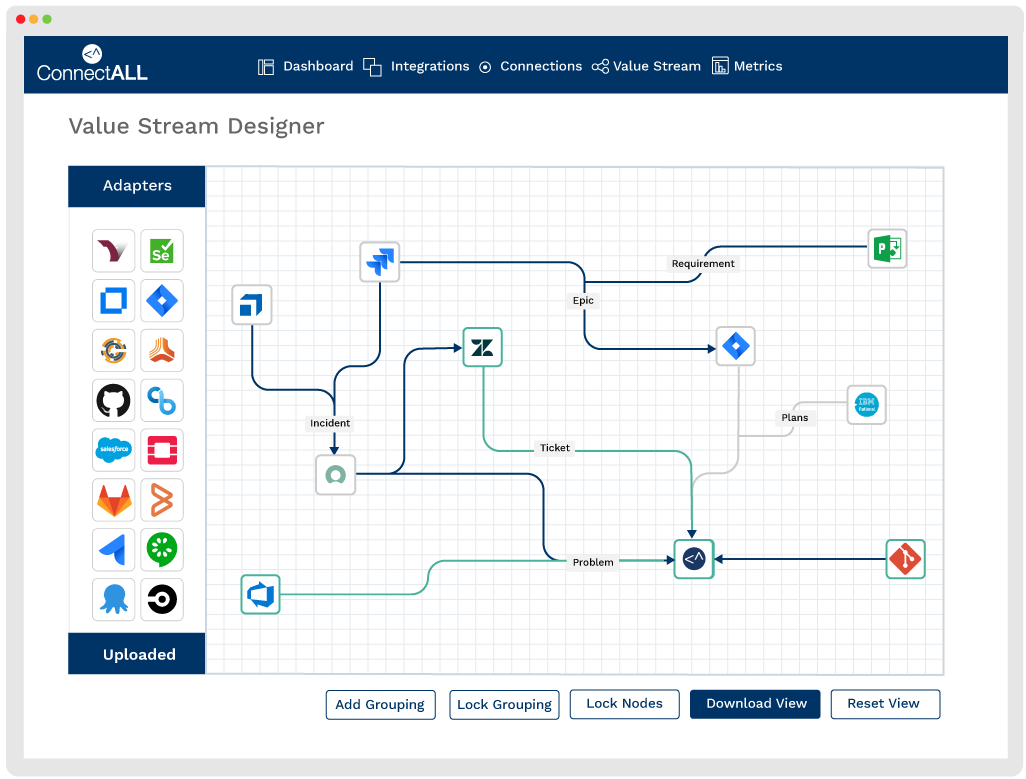Select the Problem connection label
The width and height of the screenshot is (1026, 779).
tap(593, 562)
